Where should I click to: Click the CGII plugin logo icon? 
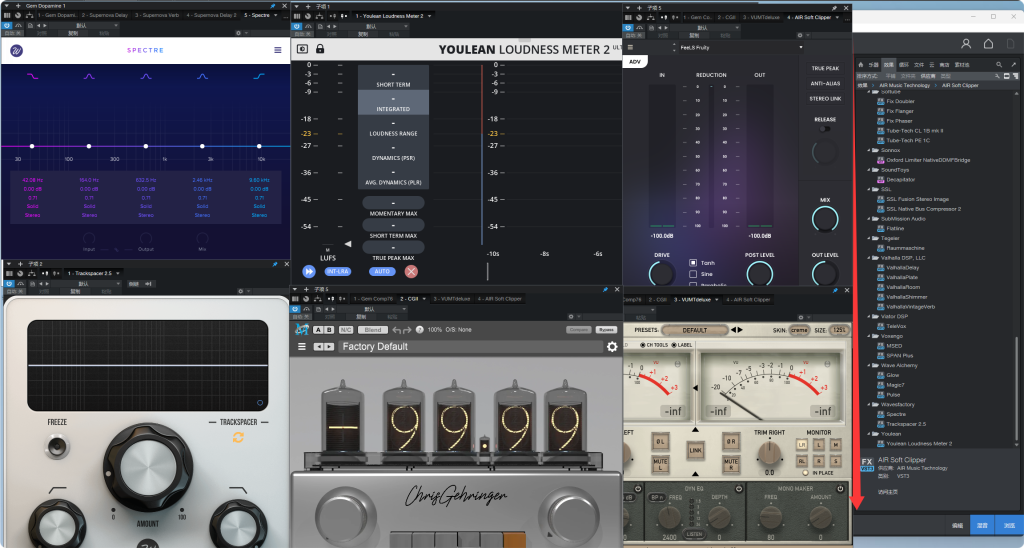coord(302,329)
